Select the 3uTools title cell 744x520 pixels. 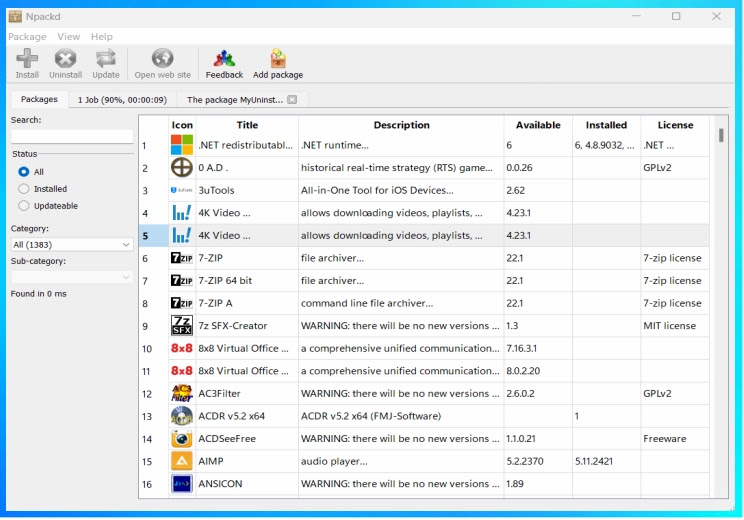coord(247,190)
